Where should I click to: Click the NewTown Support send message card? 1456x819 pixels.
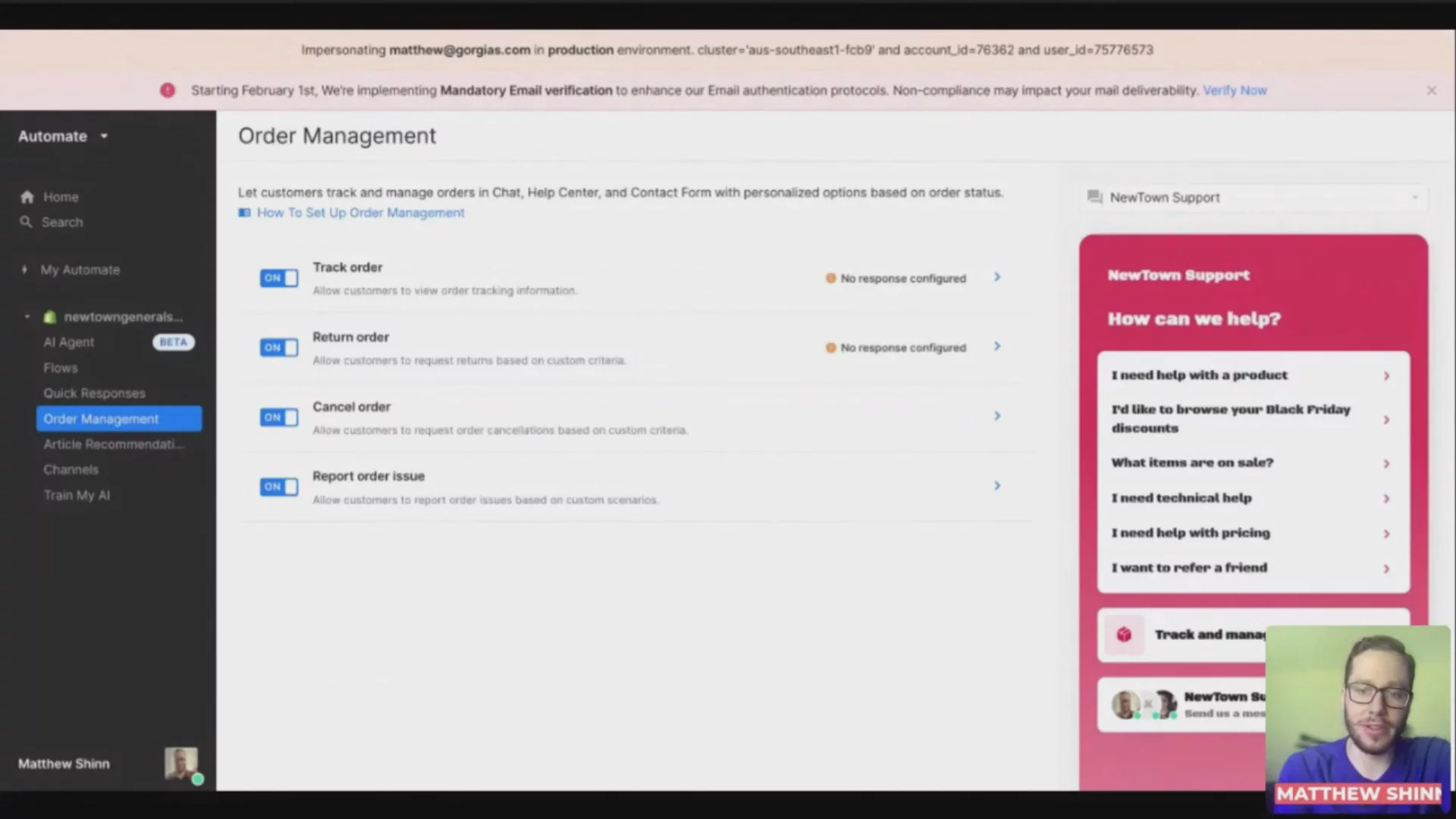pos(1254,704)
